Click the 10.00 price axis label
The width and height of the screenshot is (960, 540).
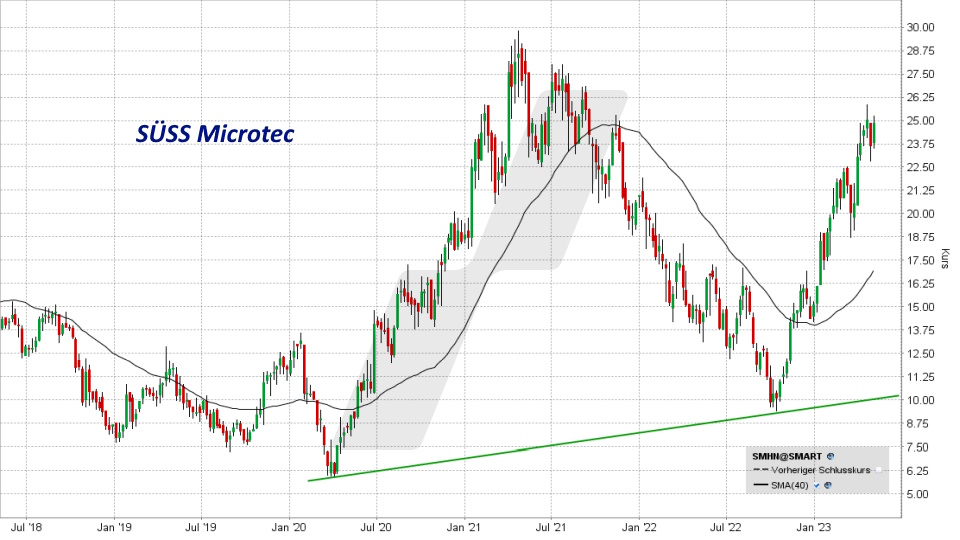tap(920, 400)
